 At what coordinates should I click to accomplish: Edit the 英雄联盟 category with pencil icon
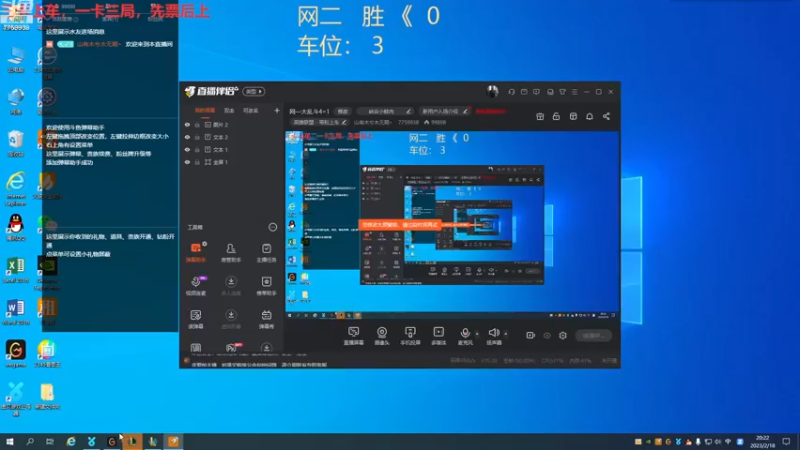(344, 122)
